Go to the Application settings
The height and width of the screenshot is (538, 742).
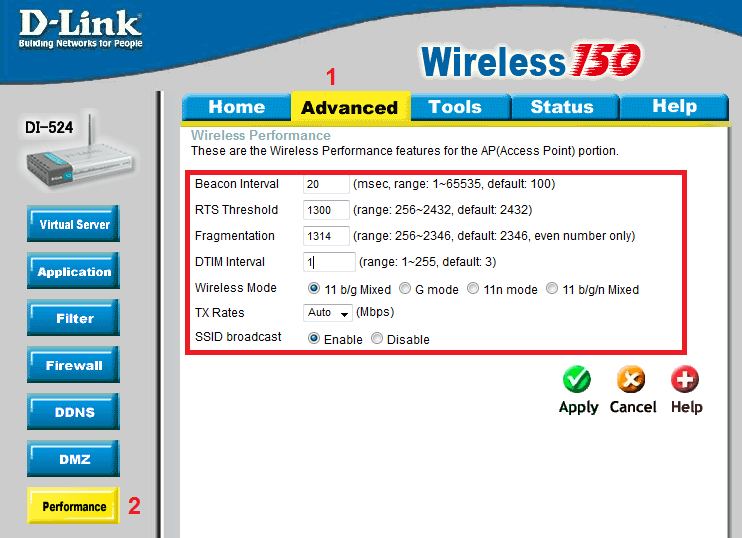pyautogui.click(x=73, y=271)
